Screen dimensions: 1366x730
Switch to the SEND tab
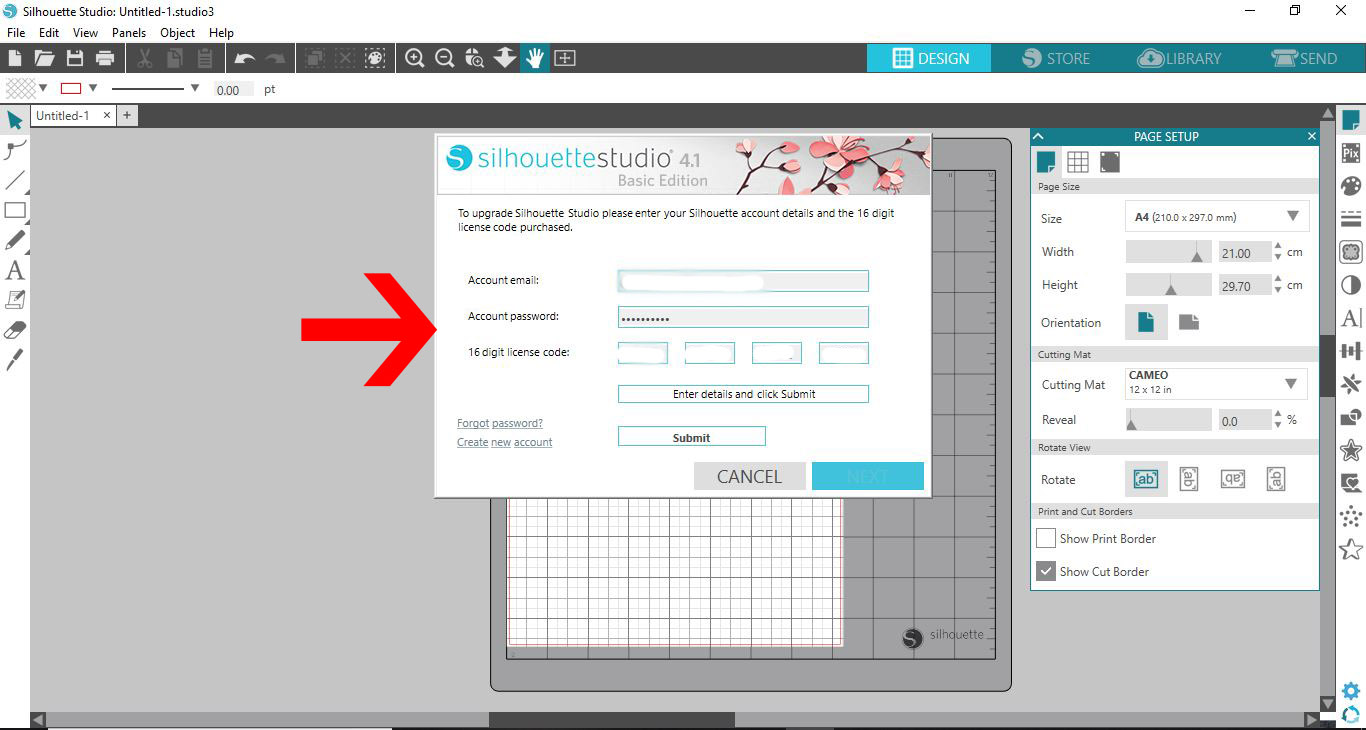1304,58
